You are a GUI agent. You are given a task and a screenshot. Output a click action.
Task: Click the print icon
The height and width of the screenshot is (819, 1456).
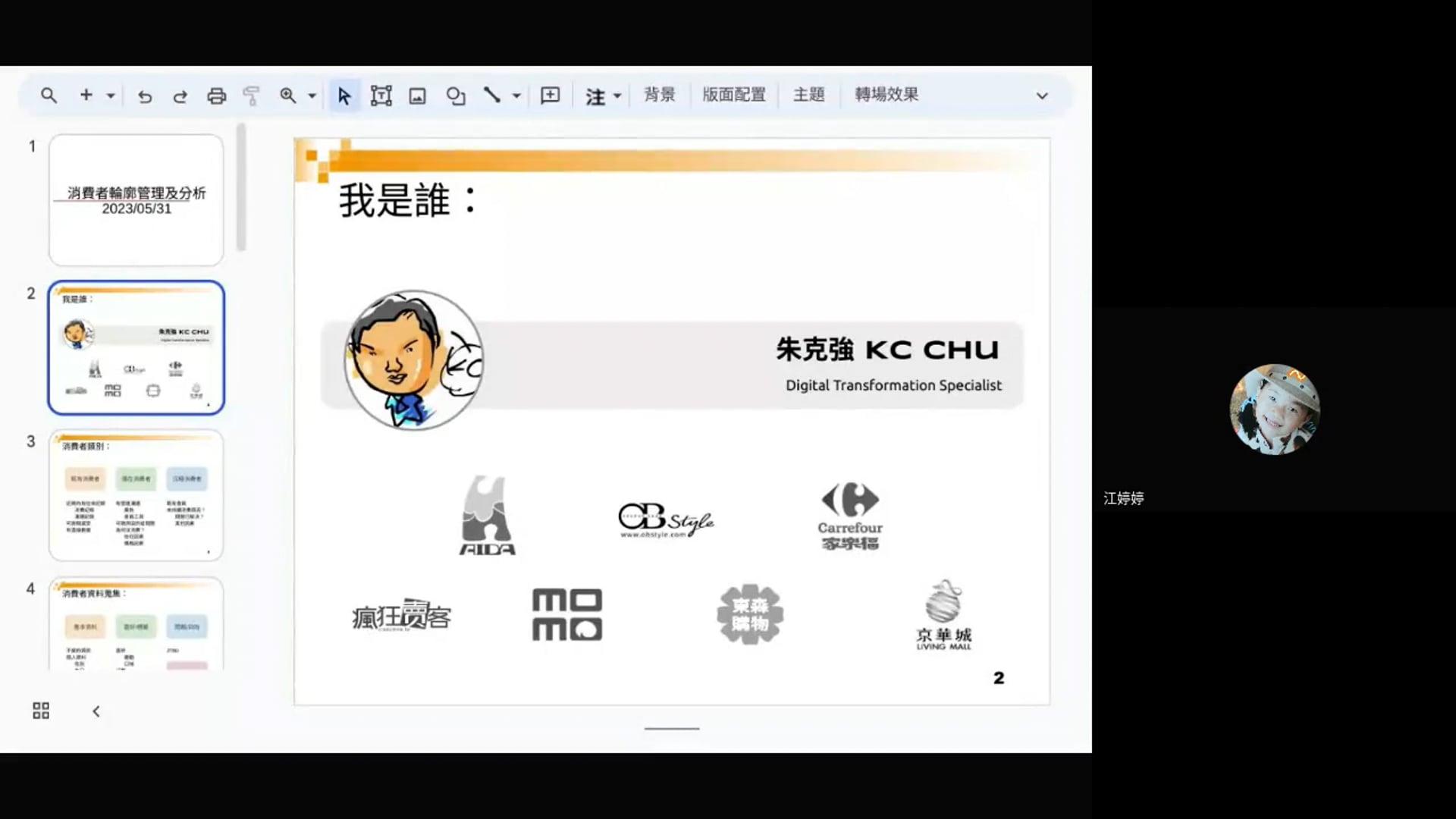(216, 96)
